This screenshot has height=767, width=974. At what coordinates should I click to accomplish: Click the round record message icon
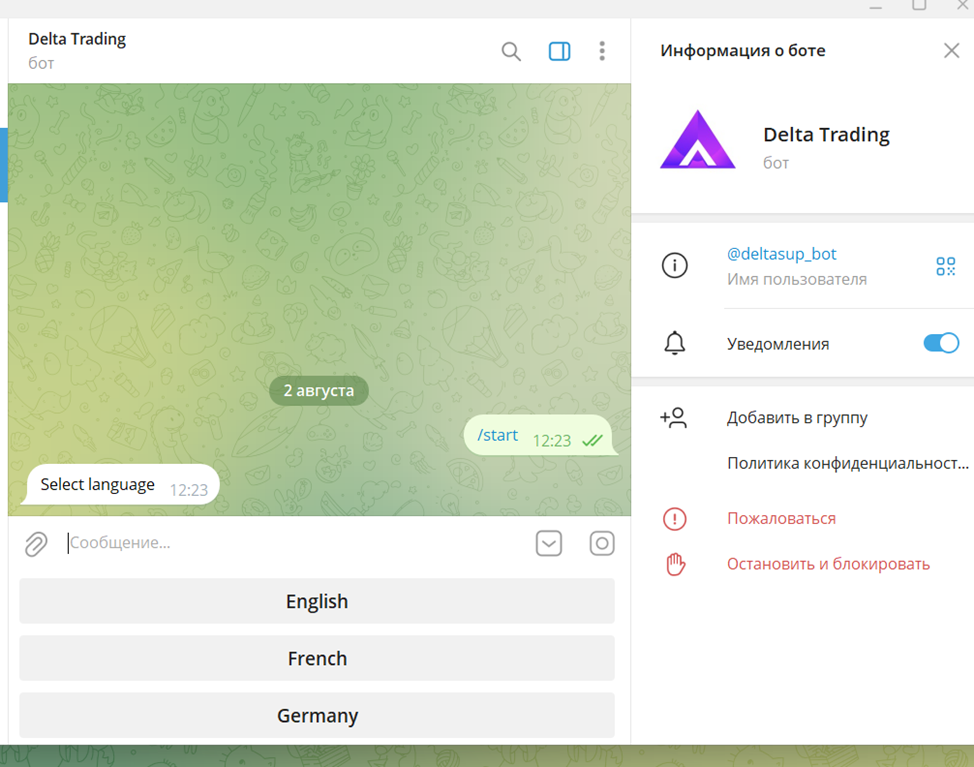[601, 543]
